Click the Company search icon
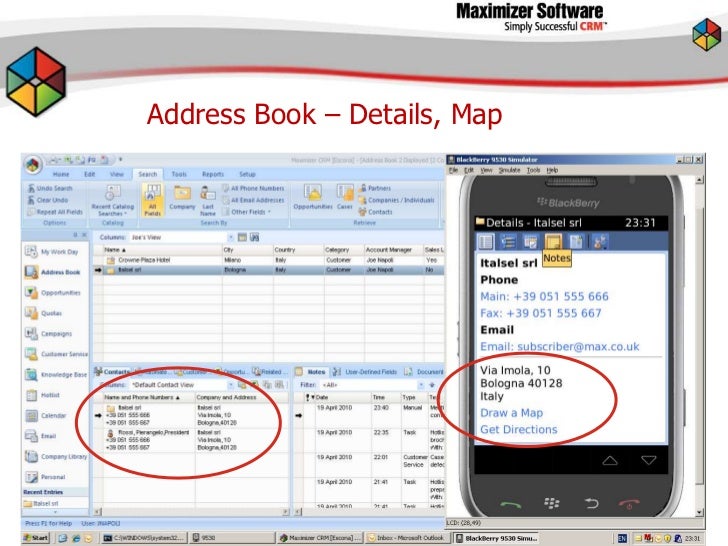 pyautogui.click(x=182, y=198)
